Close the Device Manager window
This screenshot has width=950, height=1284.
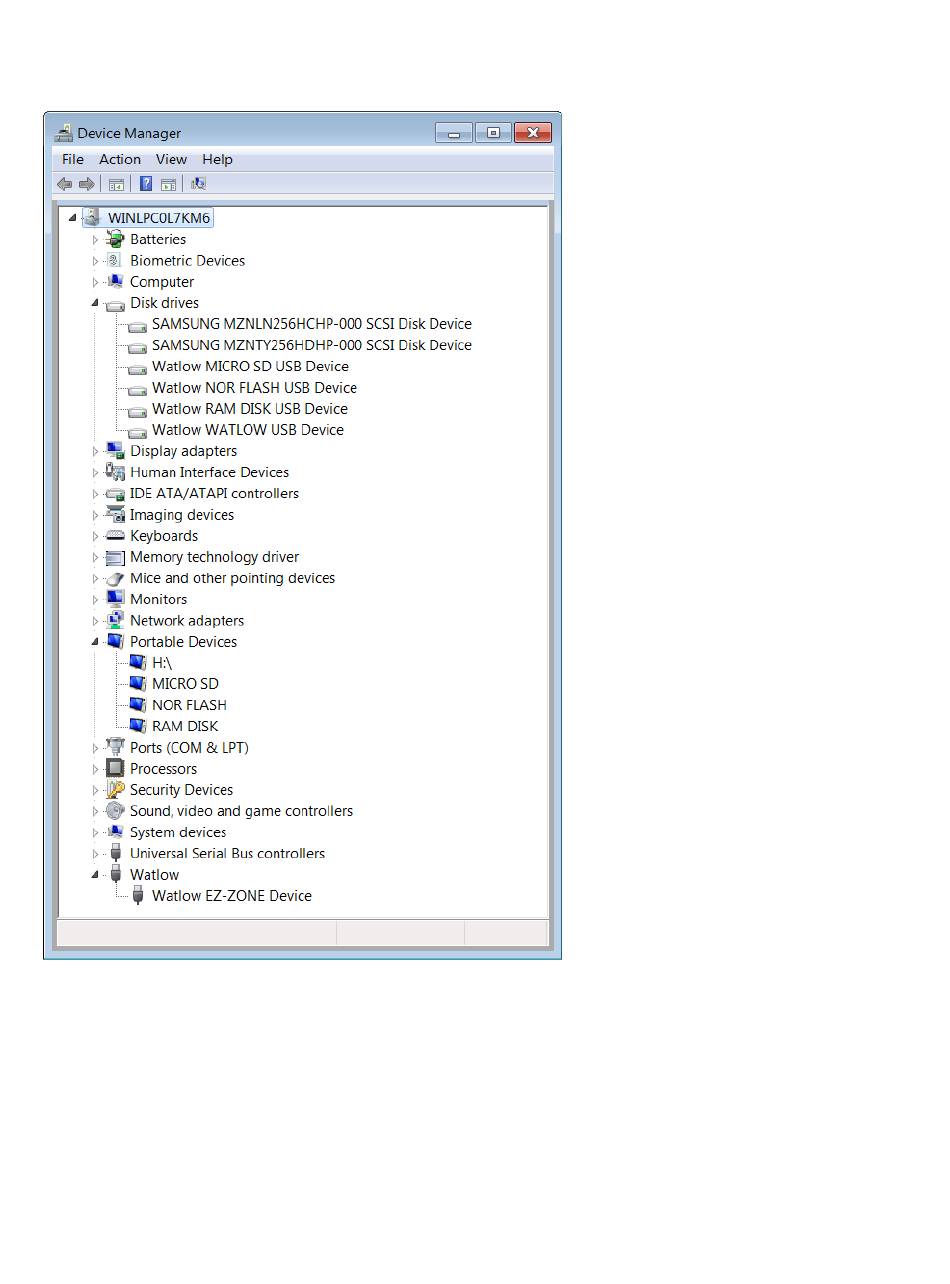(533, 132)
